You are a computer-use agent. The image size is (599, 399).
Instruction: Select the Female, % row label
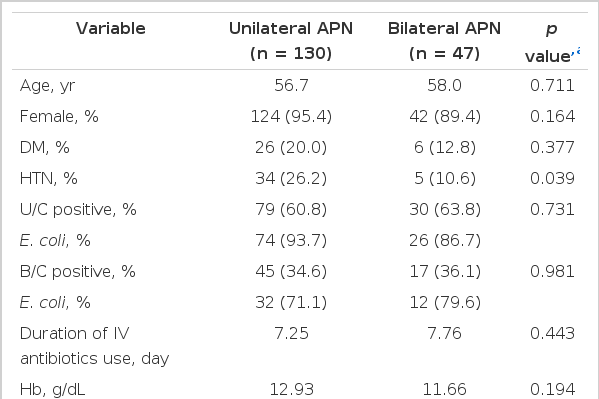[x=59, y=117]
